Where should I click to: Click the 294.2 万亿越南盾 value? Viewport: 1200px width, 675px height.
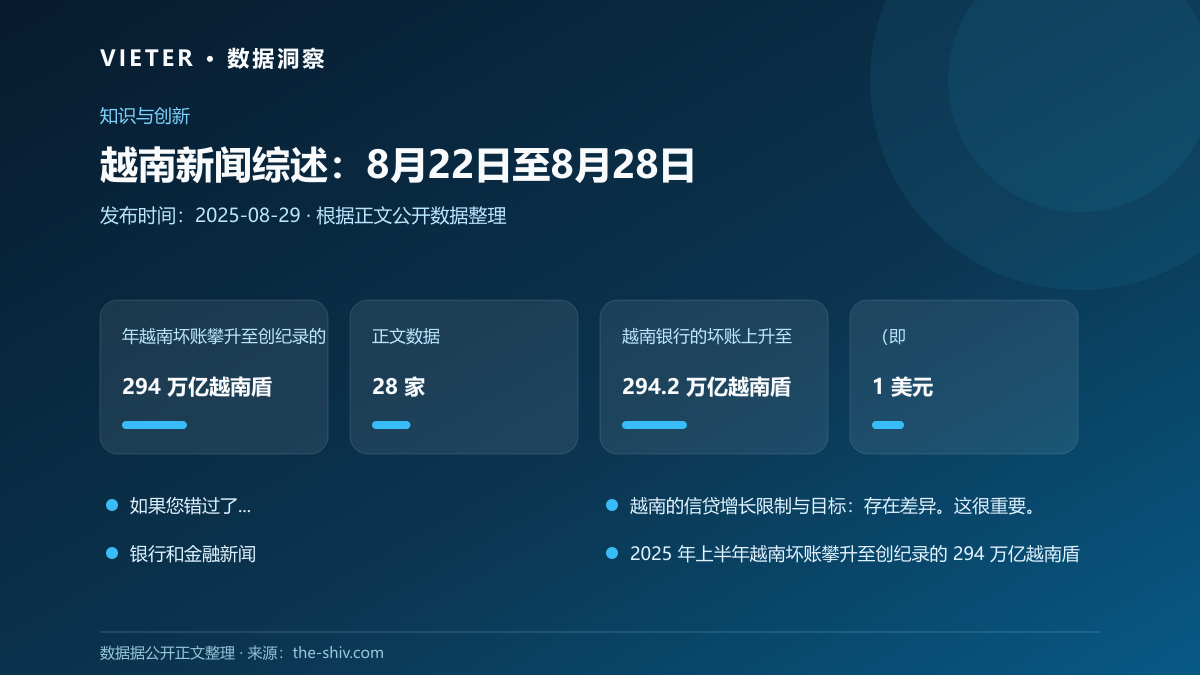tap(706, 387)
